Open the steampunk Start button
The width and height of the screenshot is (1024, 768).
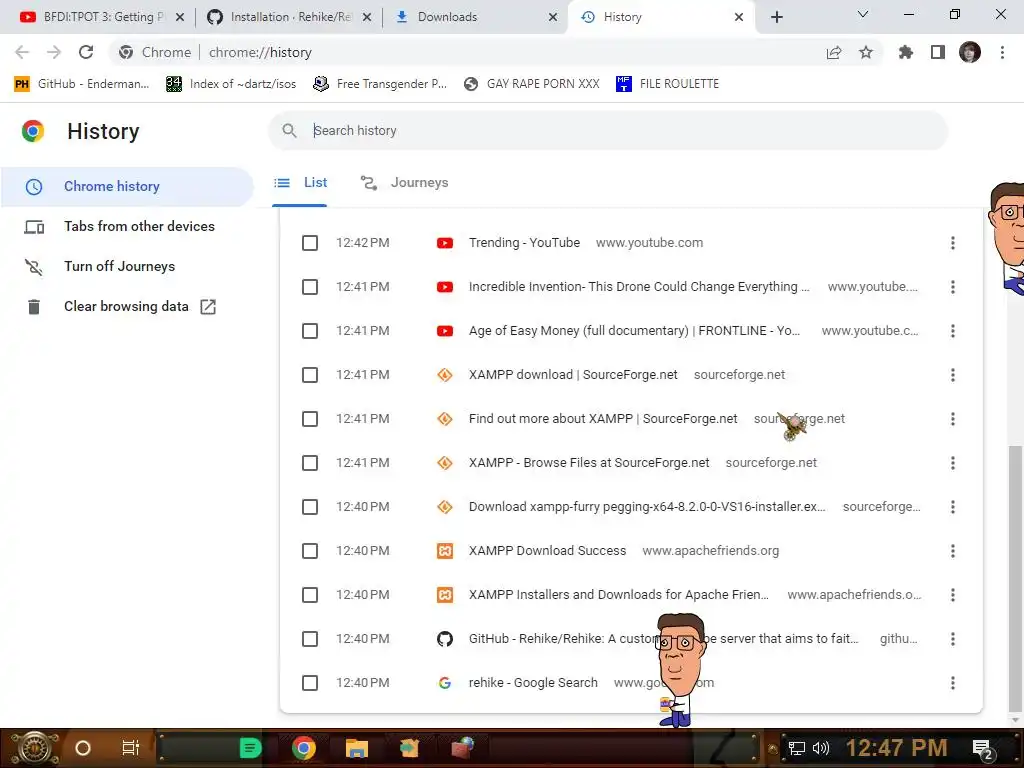34,748
